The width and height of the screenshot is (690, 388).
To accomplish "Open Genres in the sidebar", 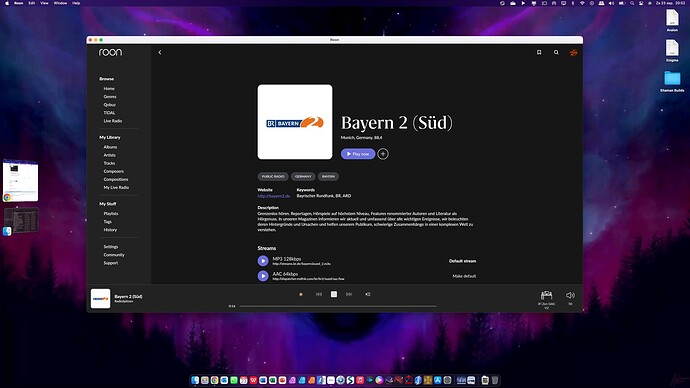I will tap(110, 97).
